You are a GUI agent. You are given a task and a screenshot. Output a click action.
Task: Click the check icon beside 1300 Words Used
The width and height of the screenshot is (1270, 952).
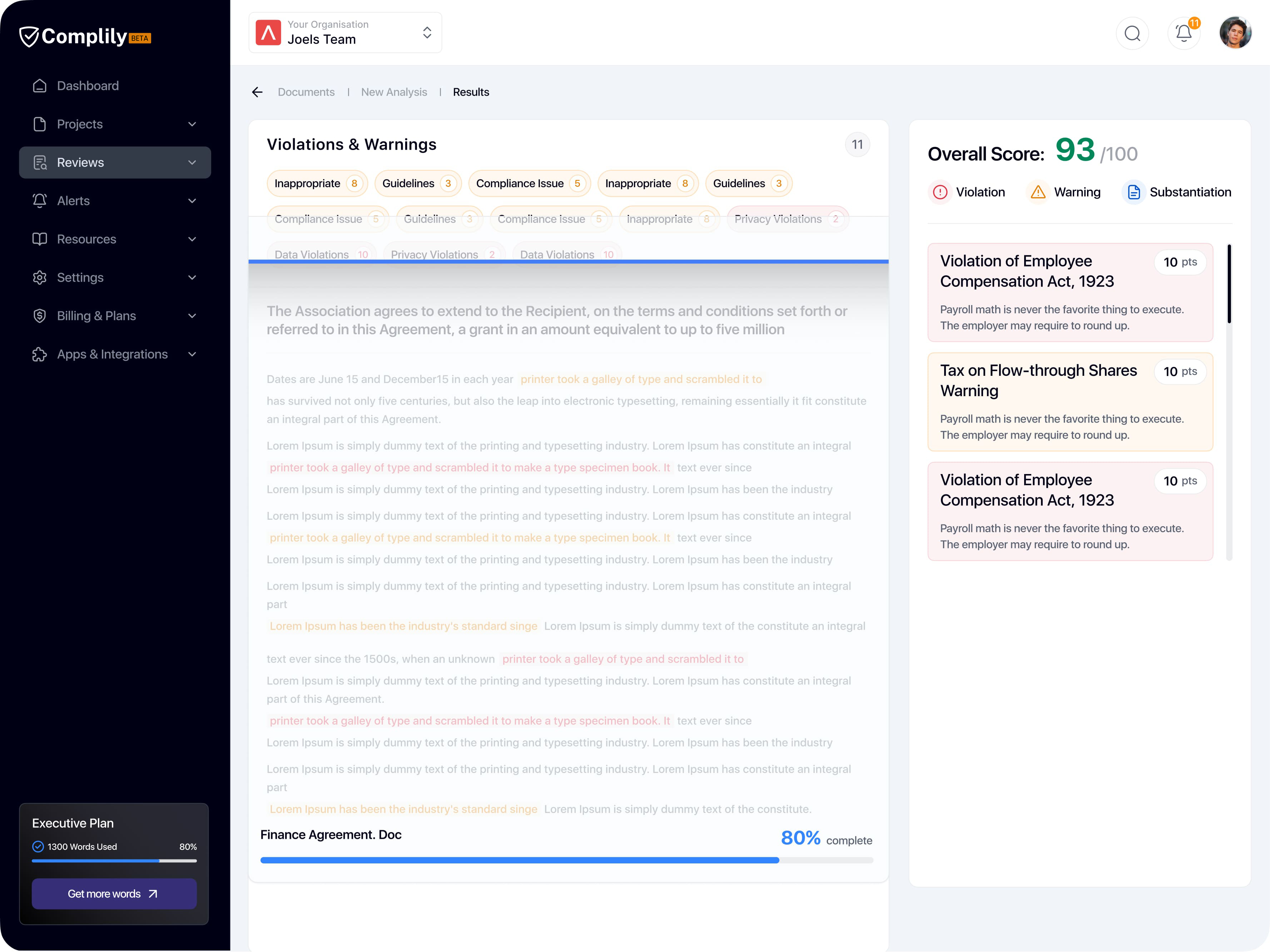[38, 846]
